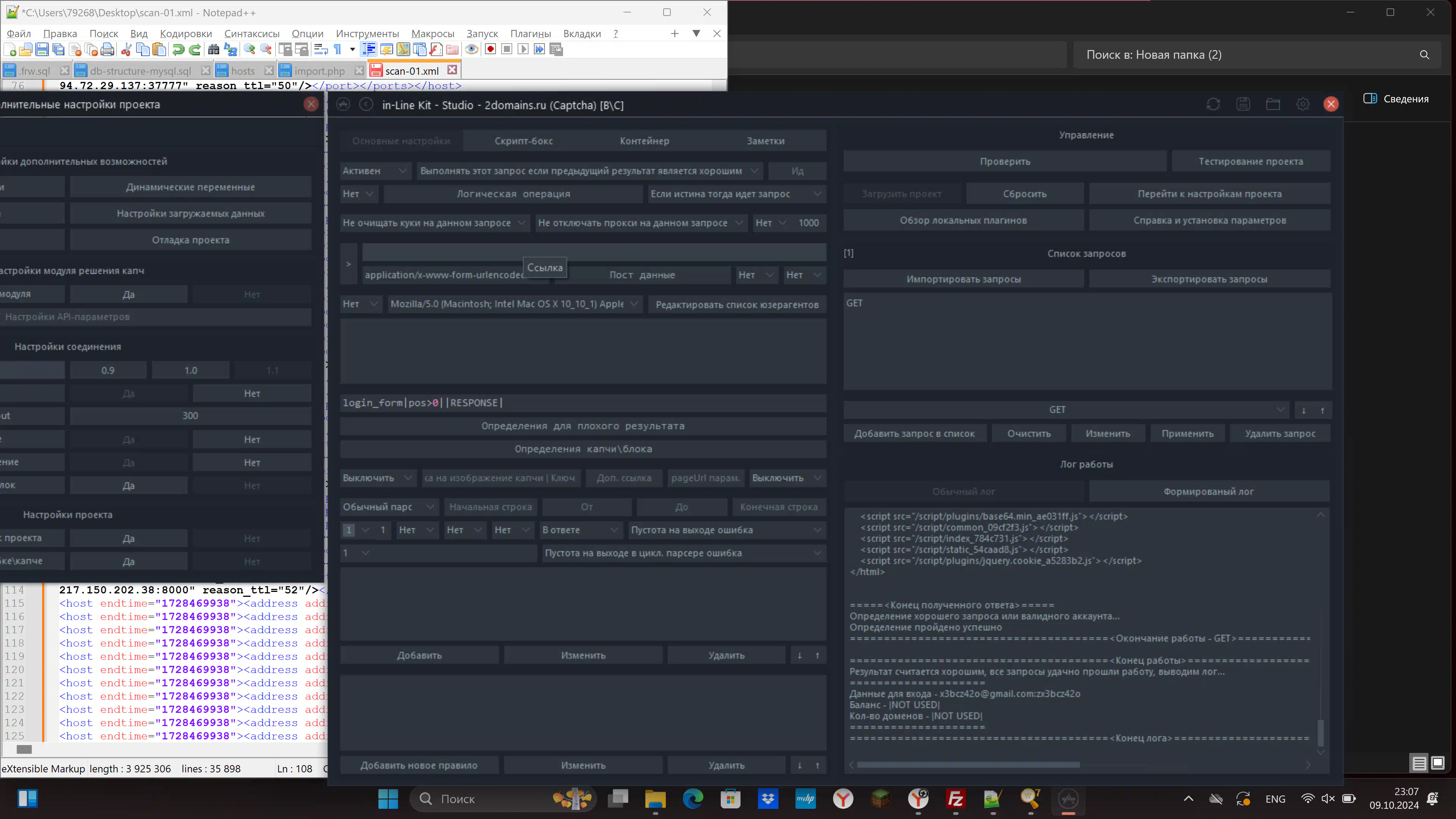Click Undo arrow in Notepad++ toolbar
The image size is (1456, 819).
click(x=178, y=50)
